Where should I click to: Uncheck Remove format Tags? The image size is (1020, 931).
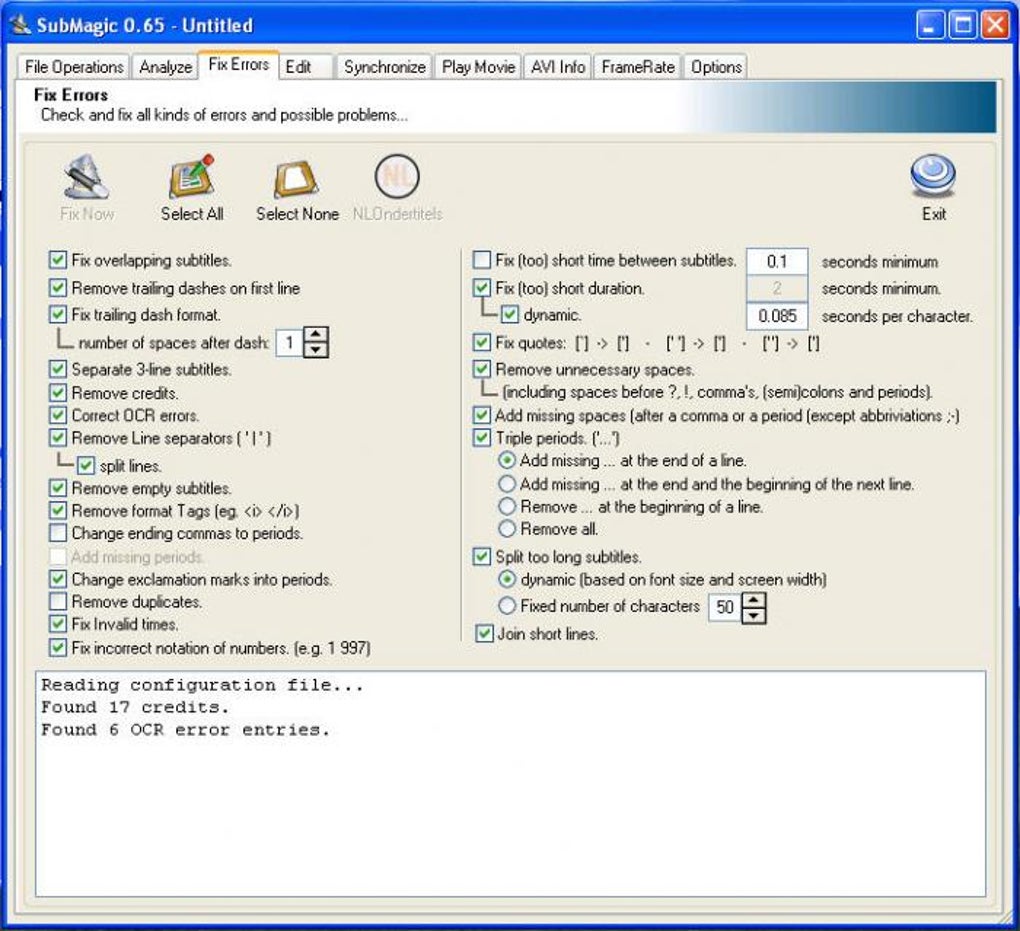(58, 511)
